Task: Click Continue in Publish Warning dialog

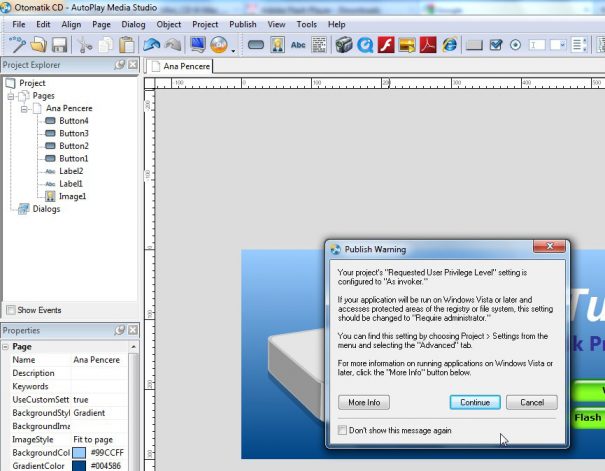Action: 475,402
